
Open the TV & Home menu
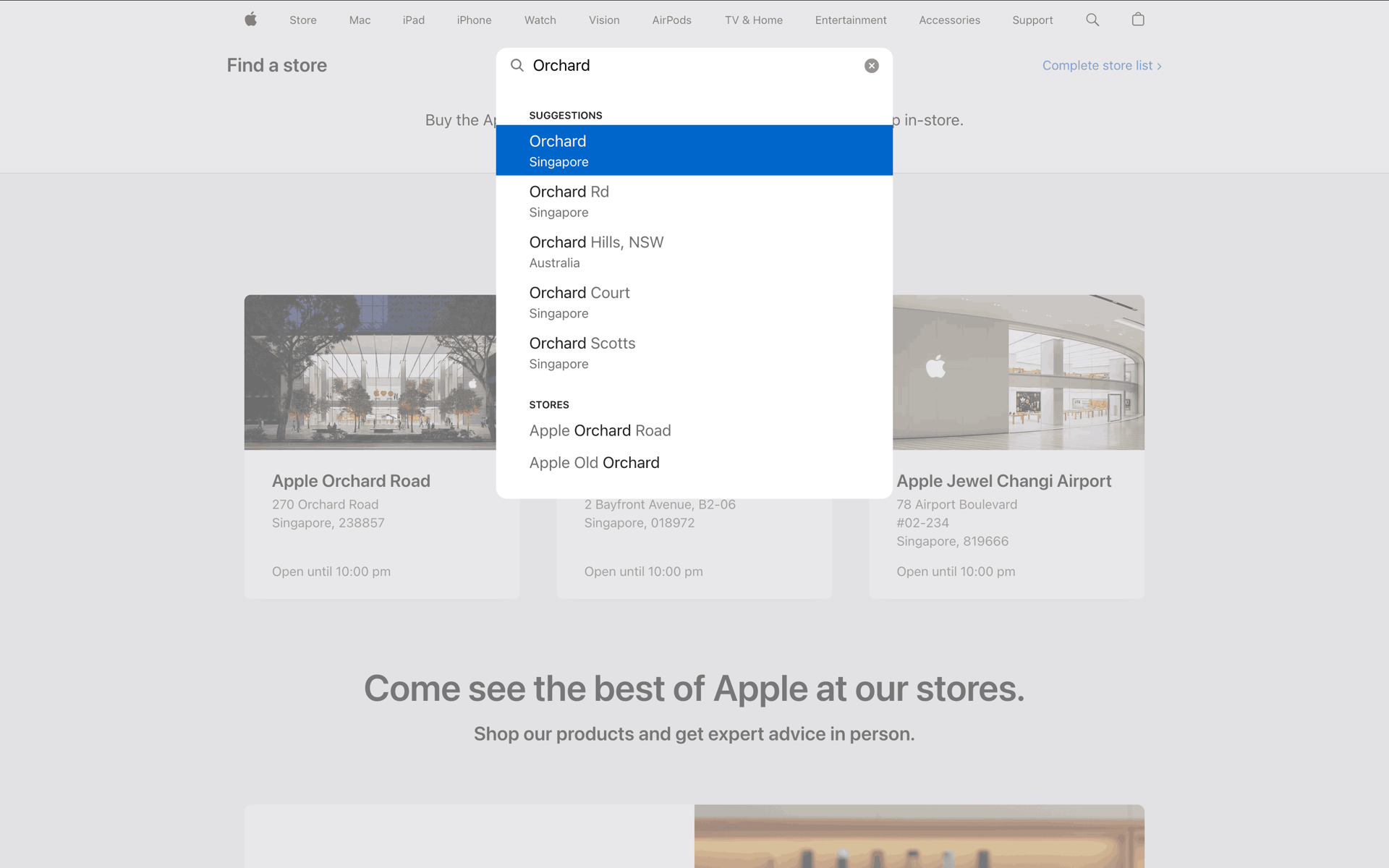pos(754,20)
